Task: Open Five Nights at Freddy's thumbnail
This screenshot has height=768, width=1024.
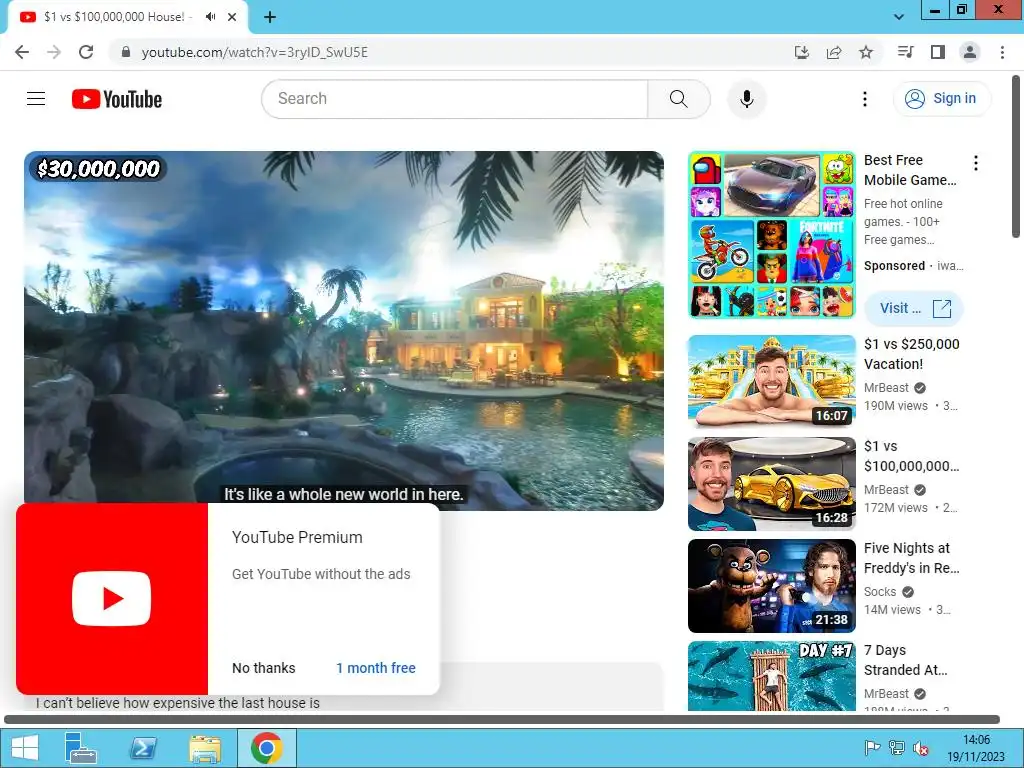Action: 772,586
